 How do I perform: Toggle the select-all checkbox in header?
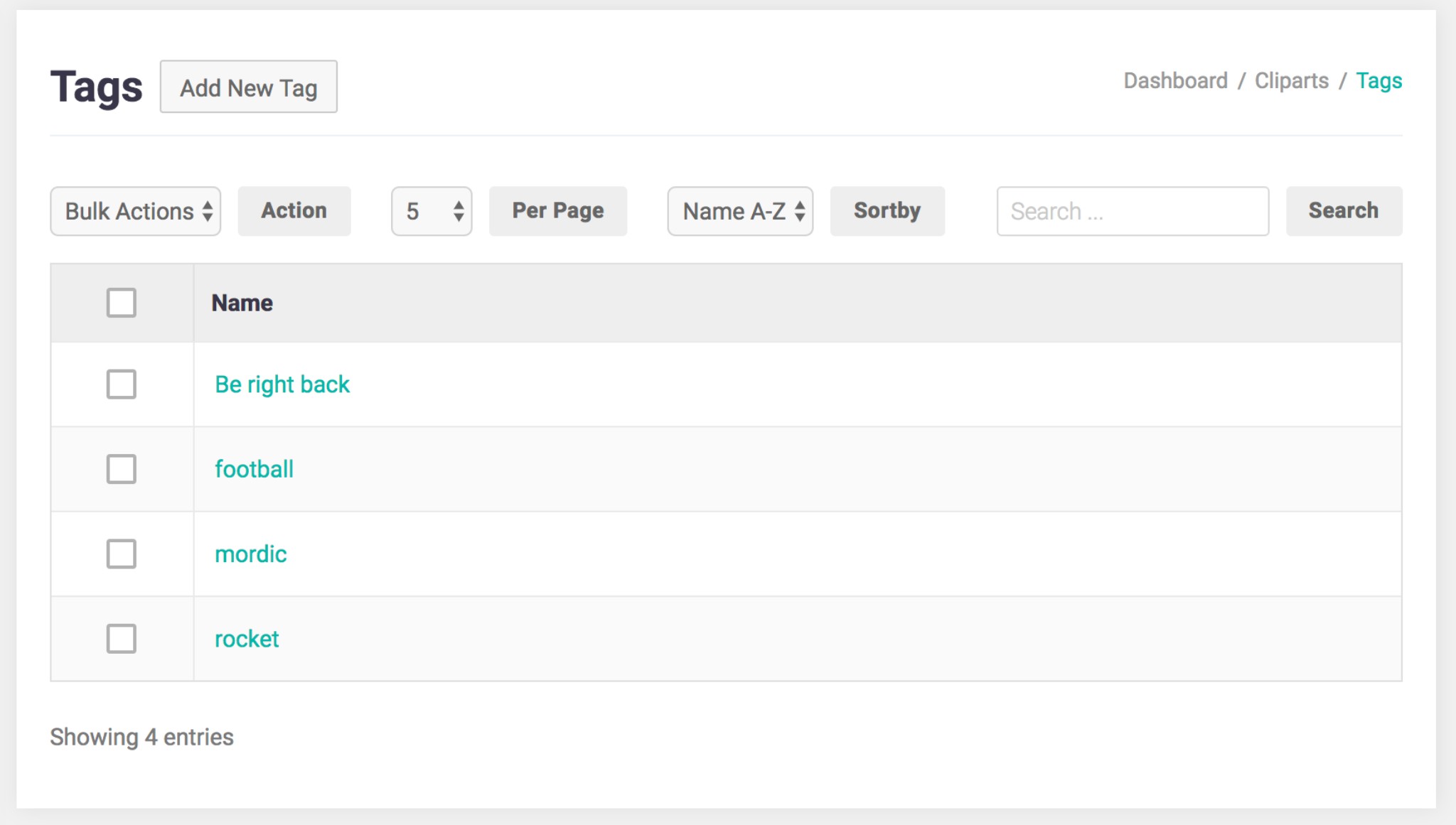point(121,303)
